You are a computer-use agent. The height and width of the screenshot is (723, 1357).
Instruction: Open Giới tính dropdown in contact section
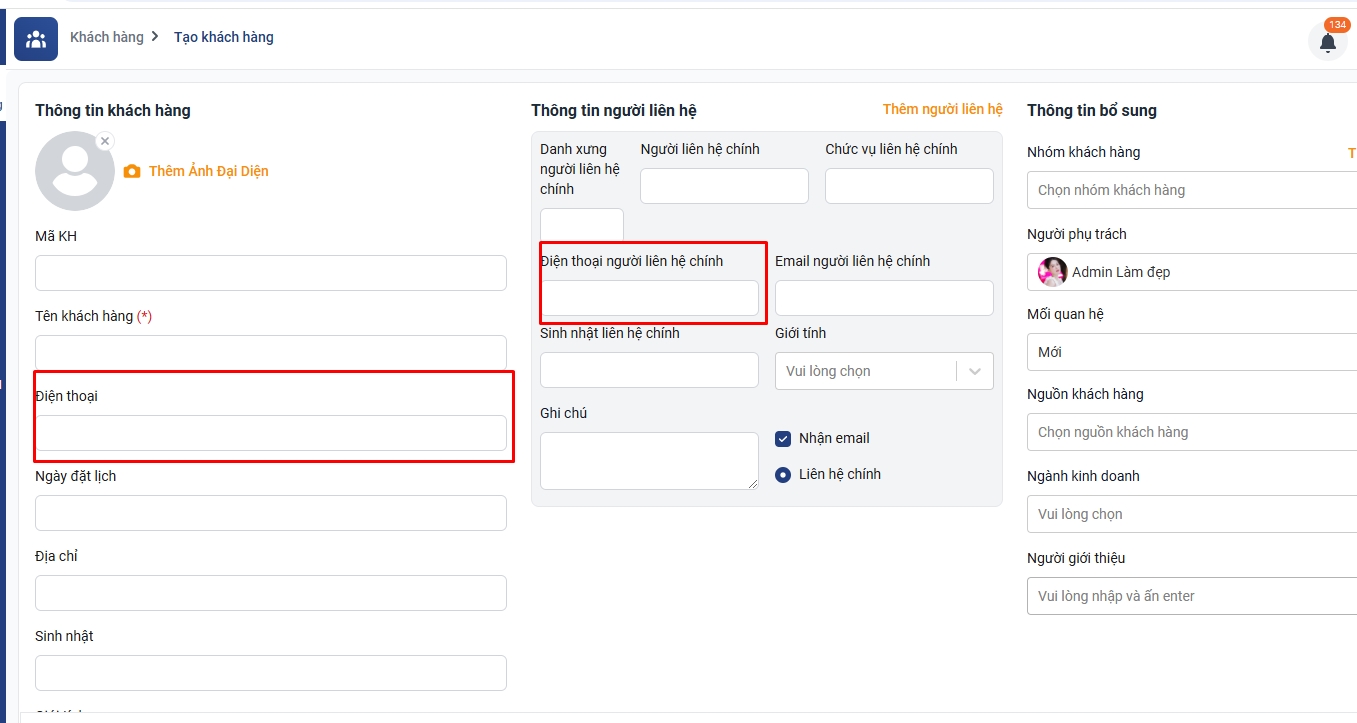[x=884, y=371]
